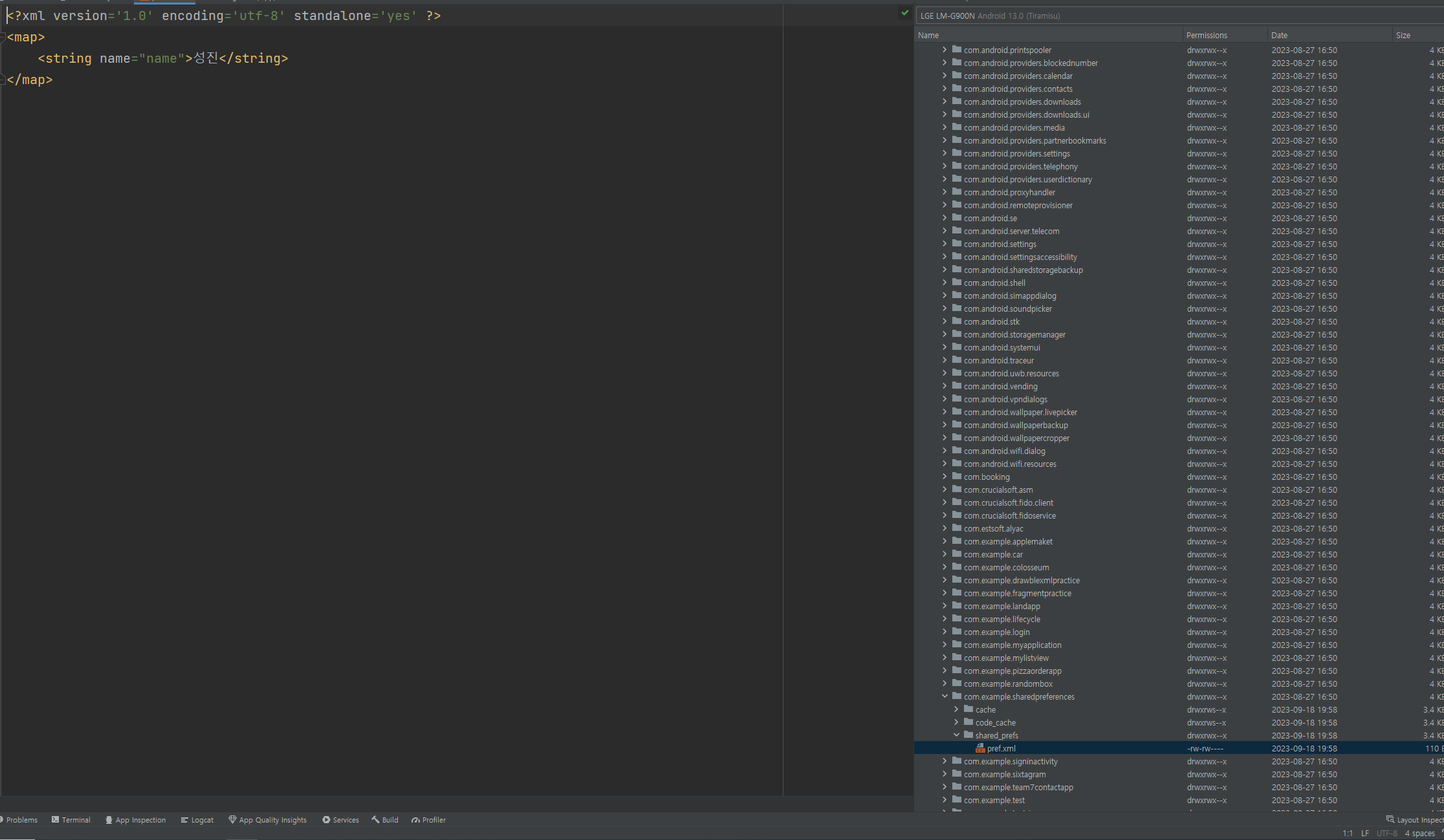Click the code_cache folder icon
Screen dimensions: 1444x840
pos(968,722)
